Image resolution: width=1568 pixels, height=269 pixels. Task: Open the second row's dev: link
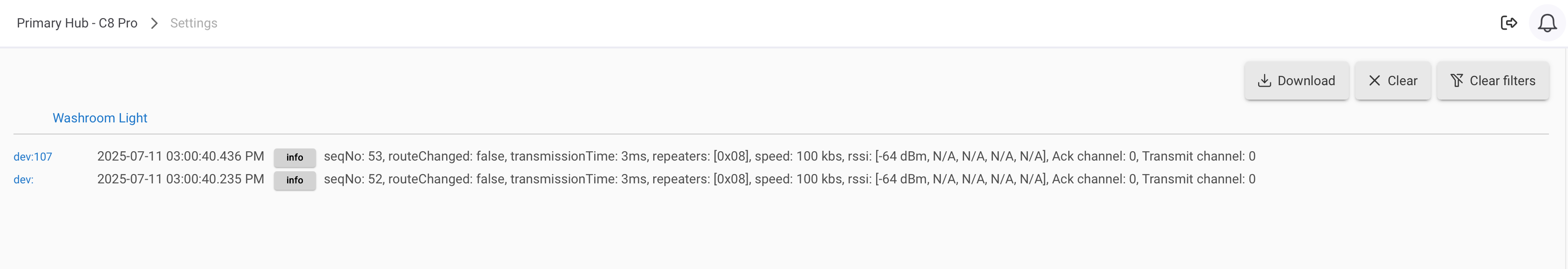coord(24,180)
